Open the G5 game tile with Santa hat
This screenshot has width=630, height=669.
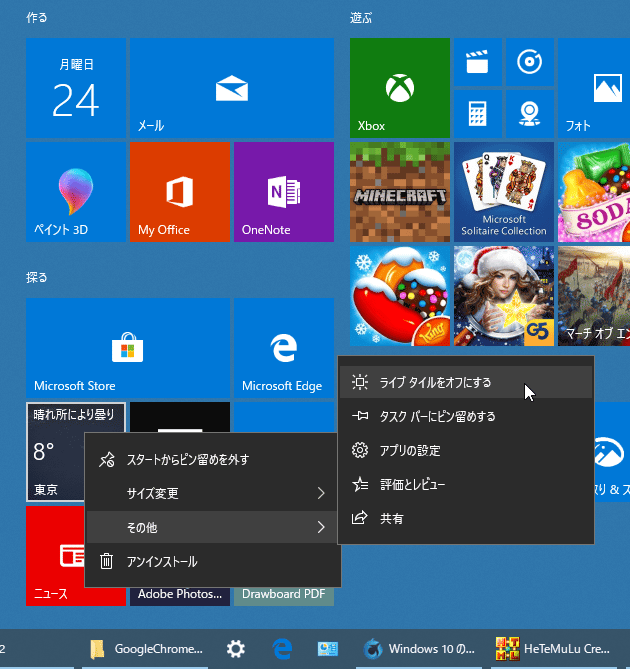pyautogui.click(x=504, y=296)
